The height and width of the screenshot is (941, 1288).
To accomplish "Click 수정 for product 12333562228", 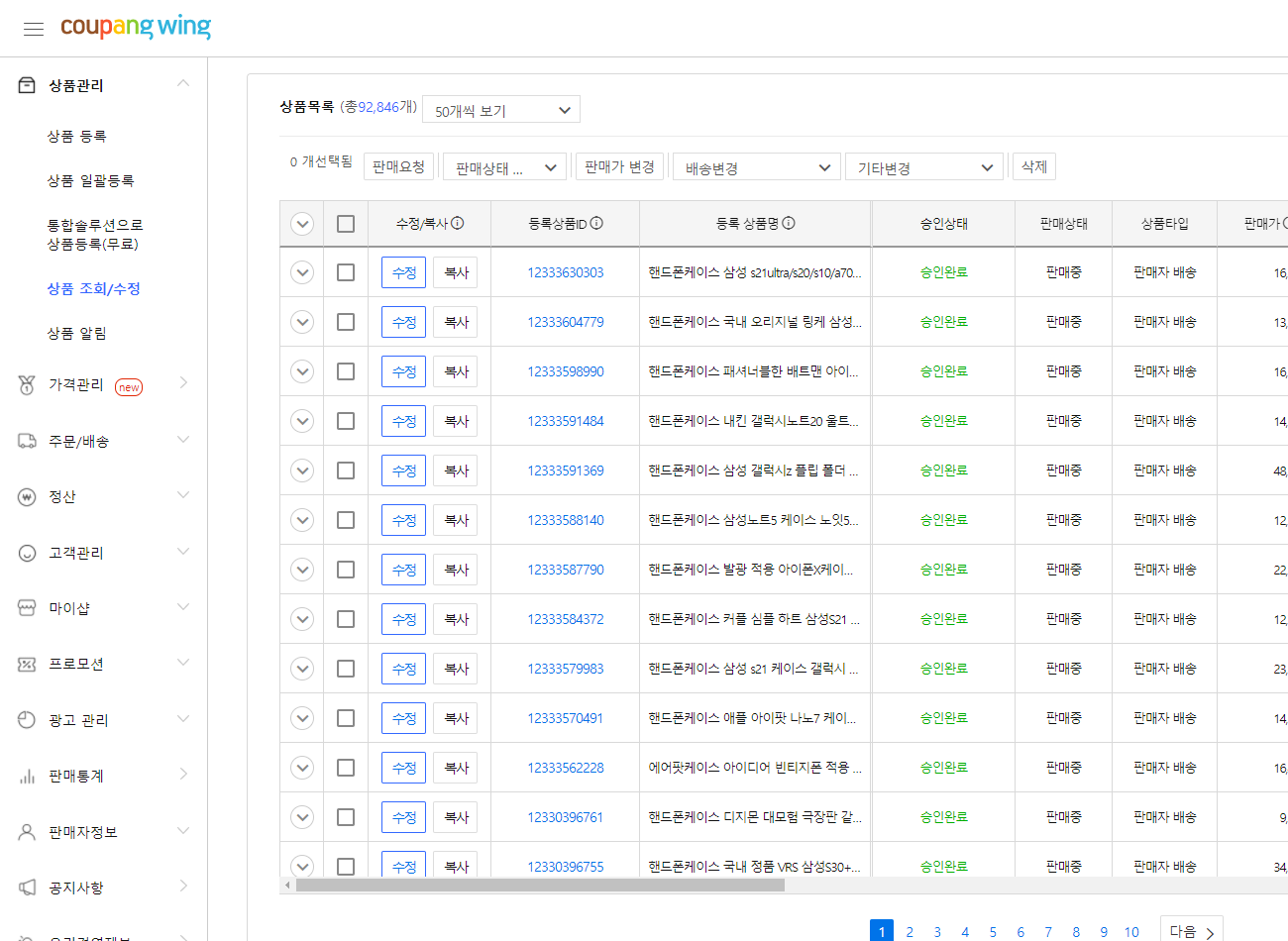I will (x=404, y=768).
